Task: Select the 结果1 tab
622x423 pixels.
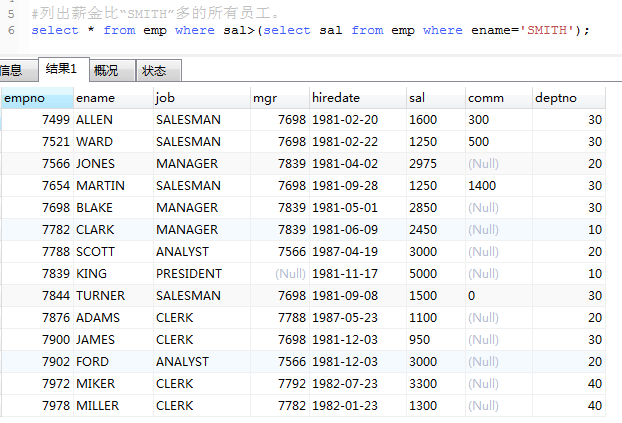Action: [63, 69]
